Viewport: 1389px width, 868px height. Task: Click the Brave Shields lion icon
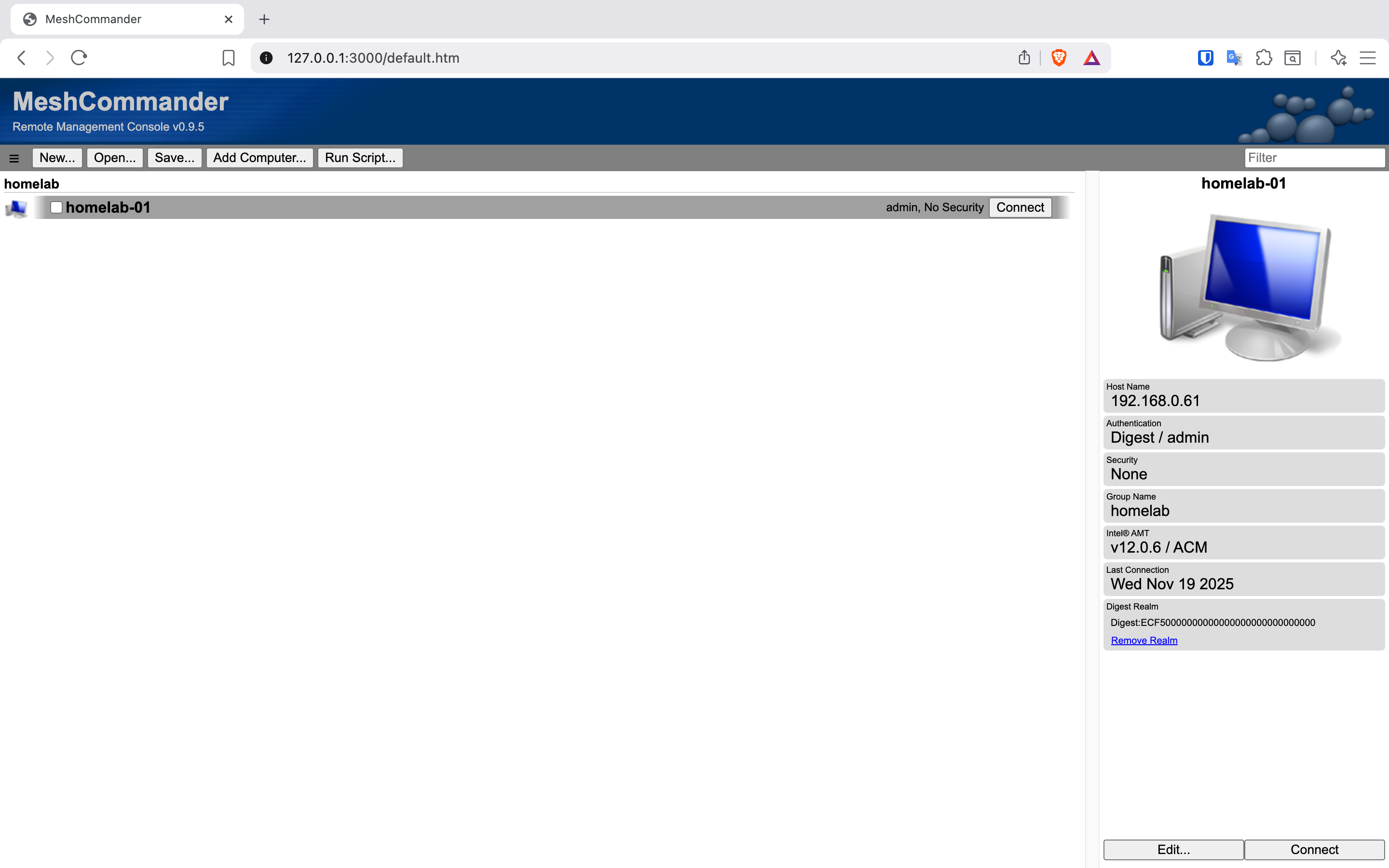(1059, 58)
